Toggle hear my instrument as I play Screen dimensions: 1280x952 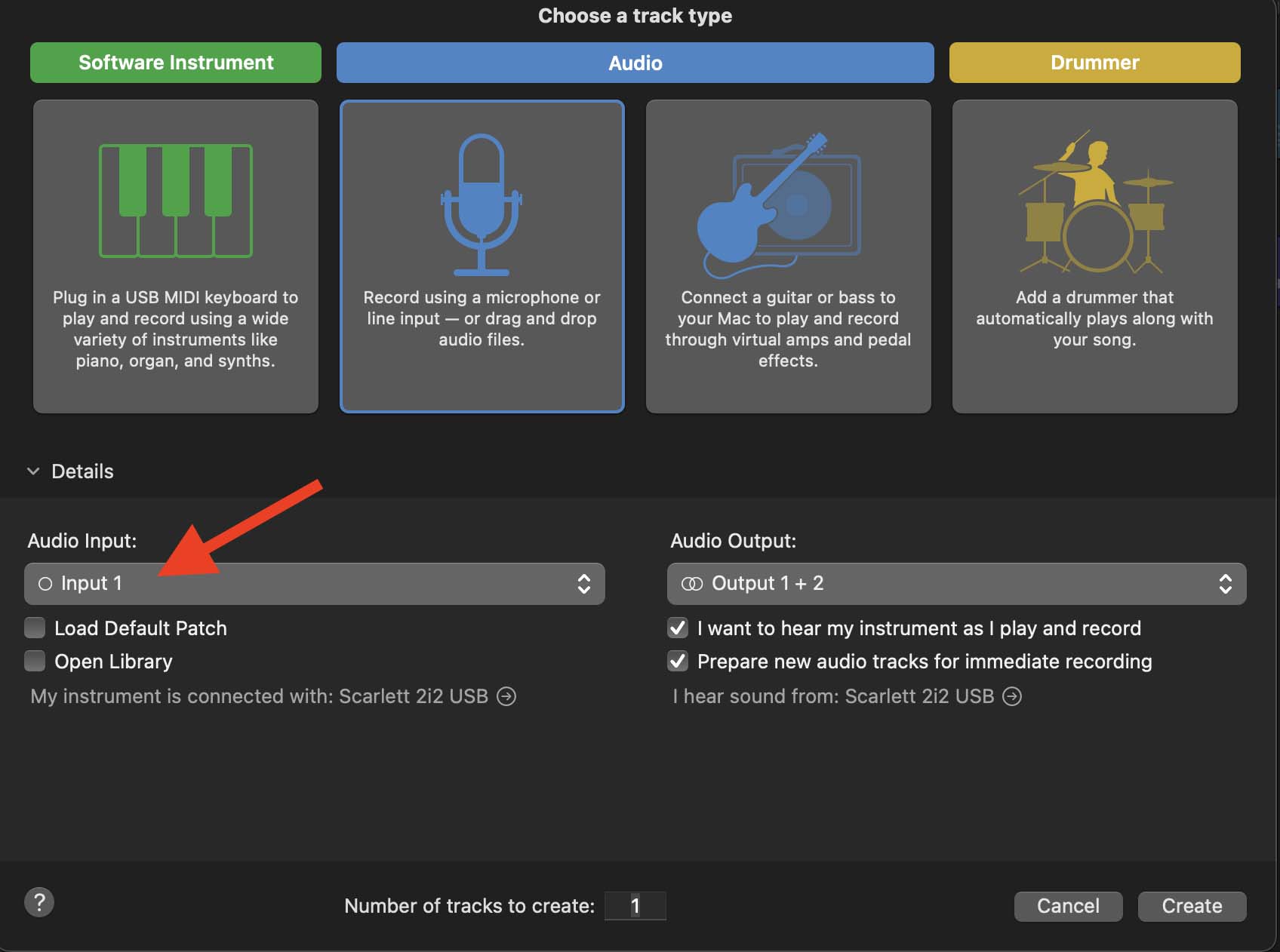[x=678, y=628]
